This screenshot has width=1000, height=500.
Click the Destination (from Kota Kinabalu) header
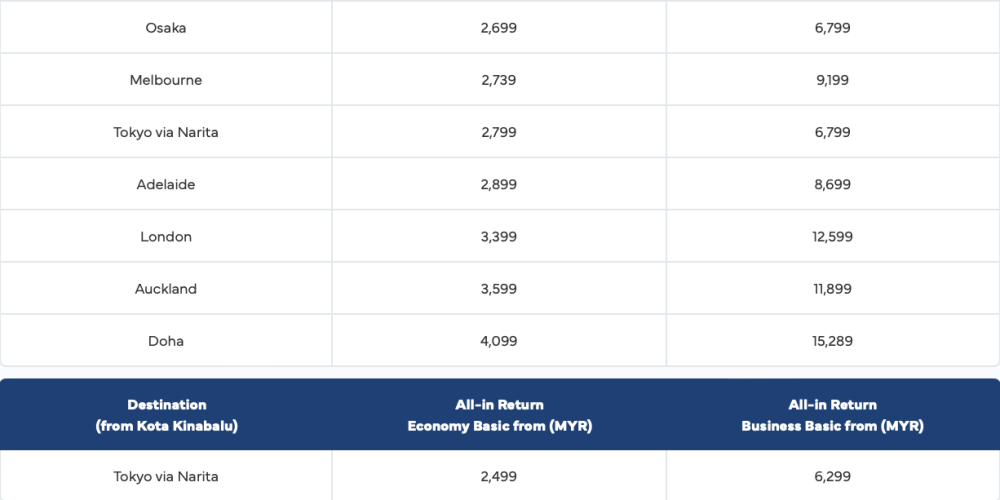pyautogui.click(x=167, y=415)
